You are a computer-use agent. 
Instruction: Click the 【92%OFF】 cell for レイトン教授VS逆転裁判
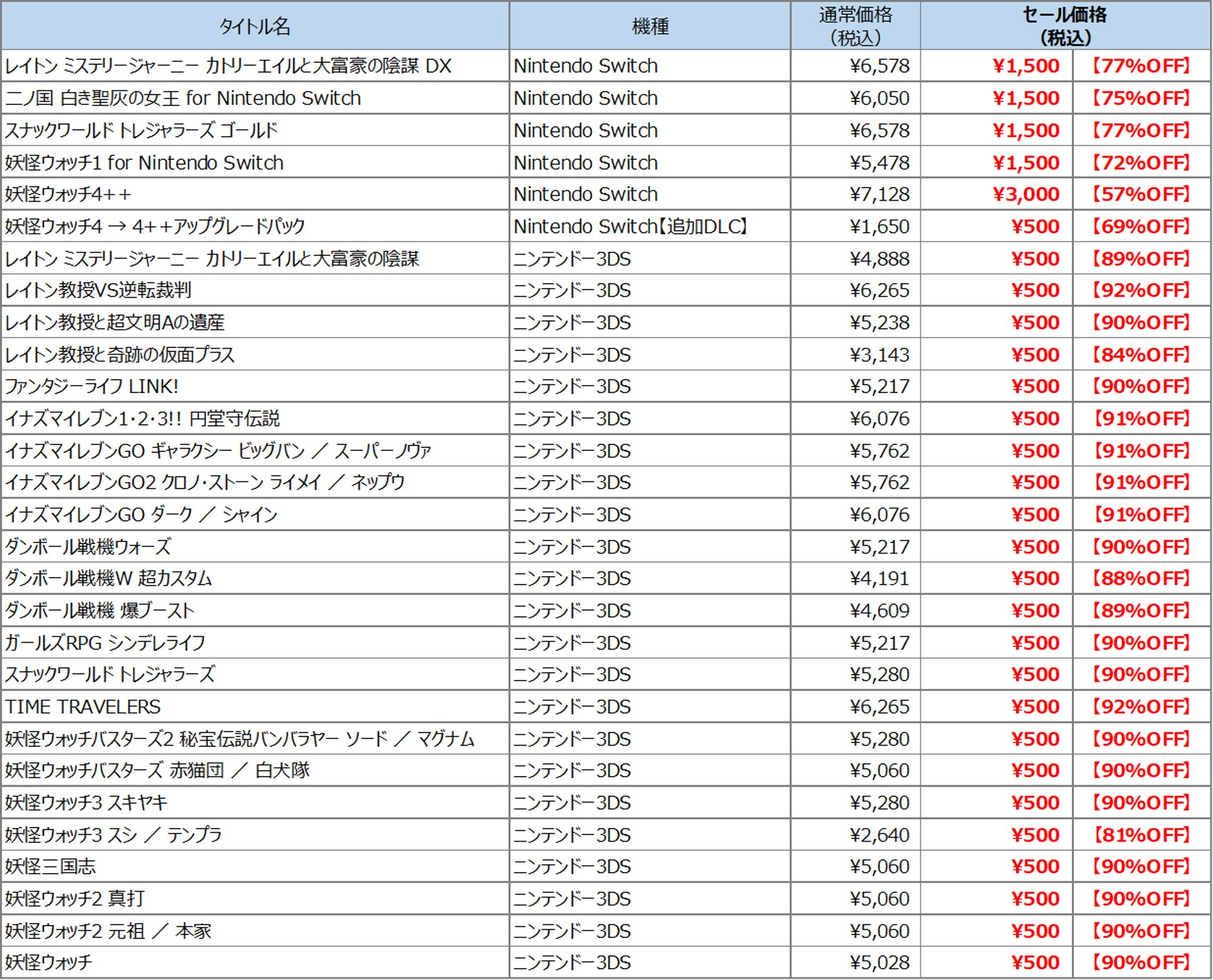[x=1141, y=290]
